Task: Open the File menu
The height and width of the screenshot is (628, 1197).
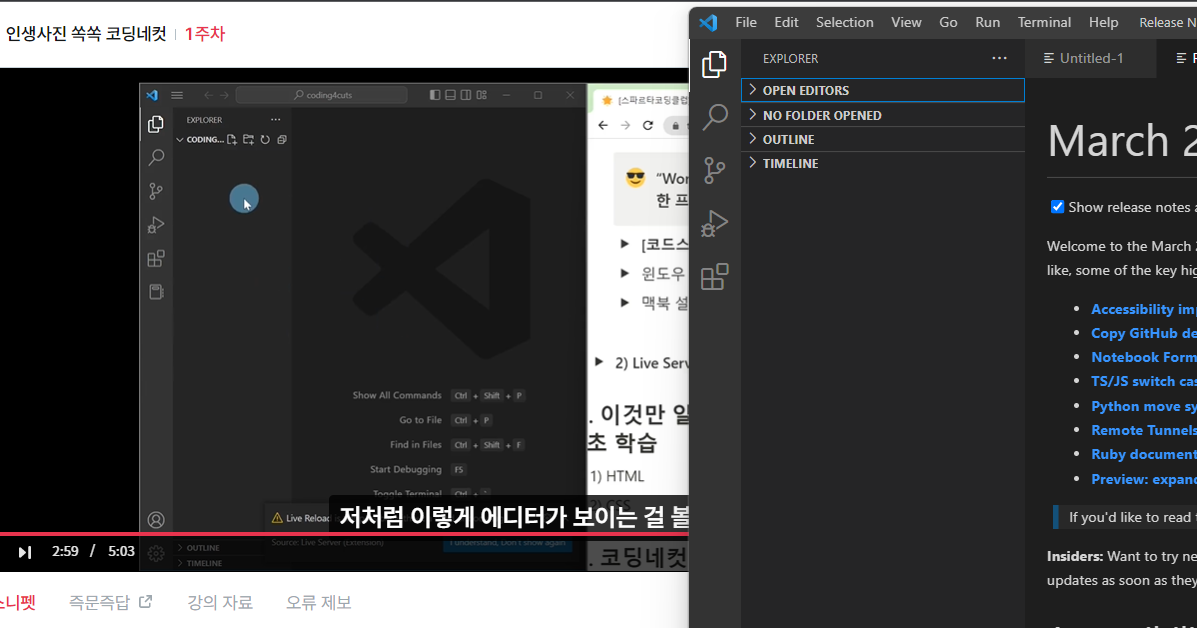Action: coord(746,22)
